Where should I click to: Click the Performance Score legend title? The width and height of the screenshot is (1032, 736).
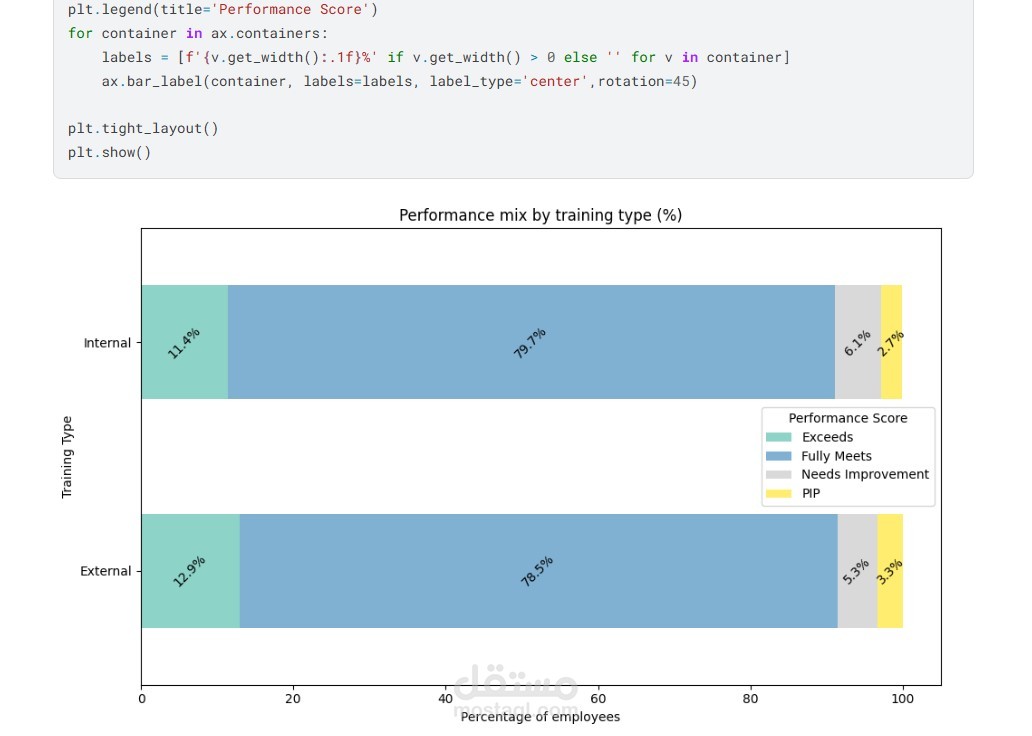[x=848, y=418]
